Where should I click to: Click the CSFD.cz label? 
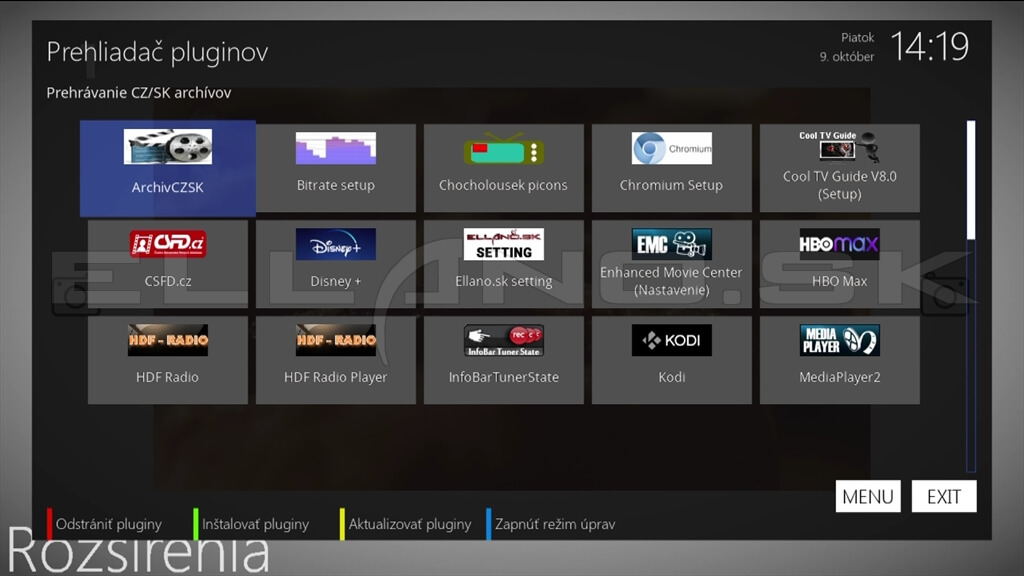pyautogui.click(x=168, y=281)
